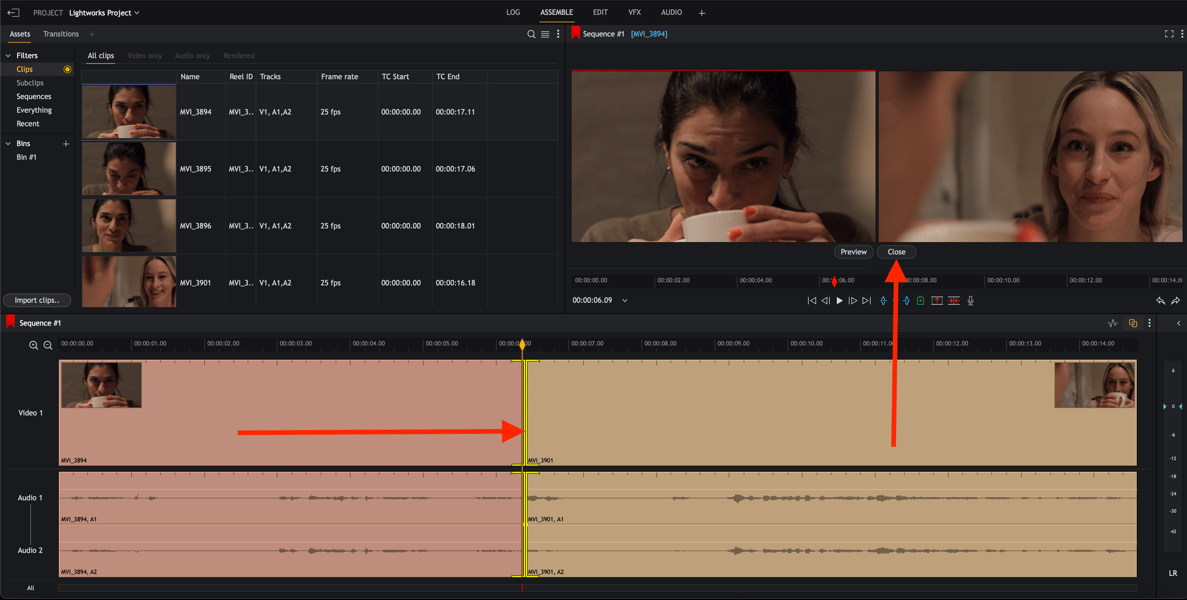Click the undo arrow icon
Viewport: 1187px width, 600px height.
pyautogui.click(x=1161, y=301)
